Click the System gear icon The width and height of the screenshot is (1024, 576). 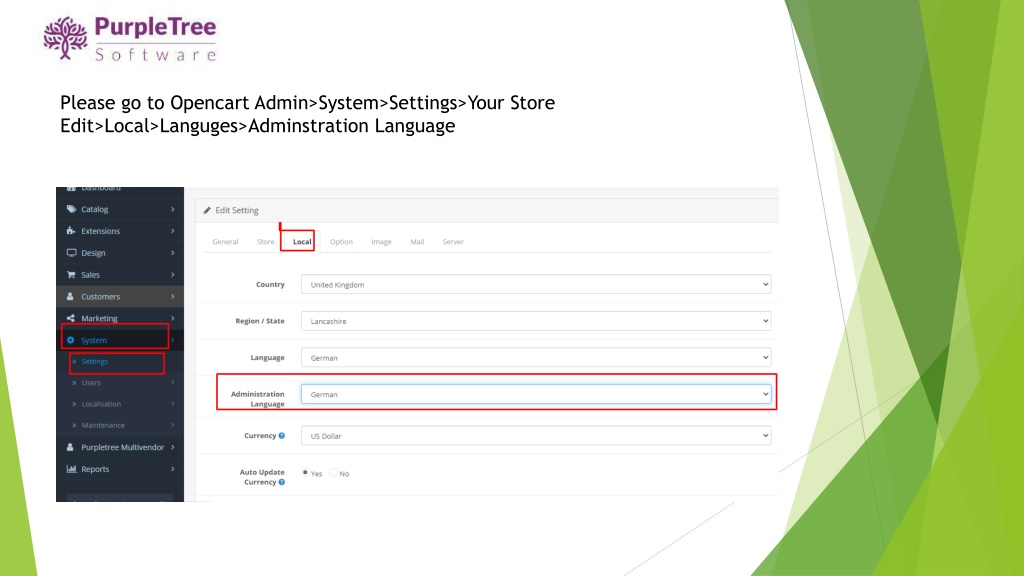(71, 340)
